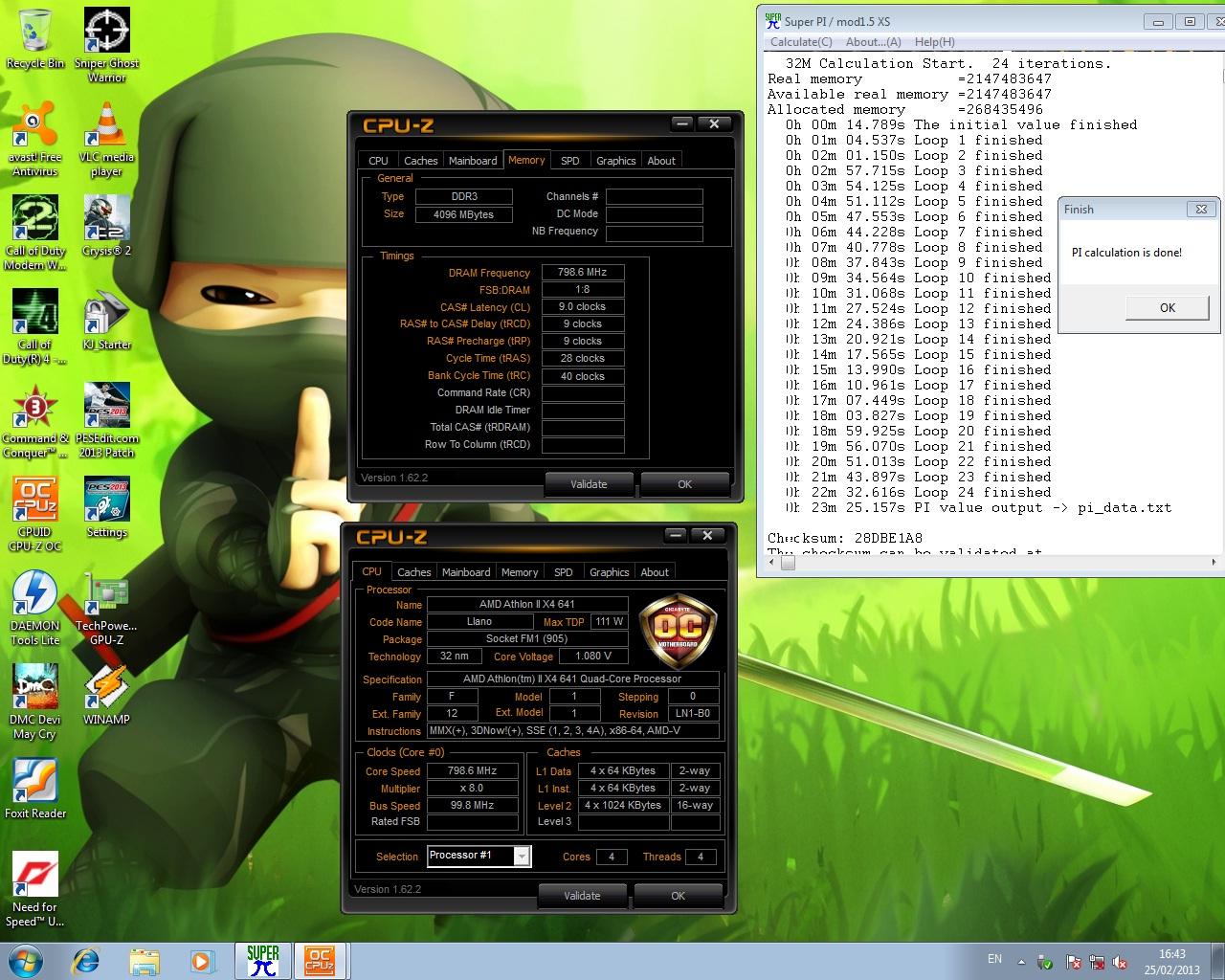Click OK in the PI calculation Finish dialog

point(1167,307)
